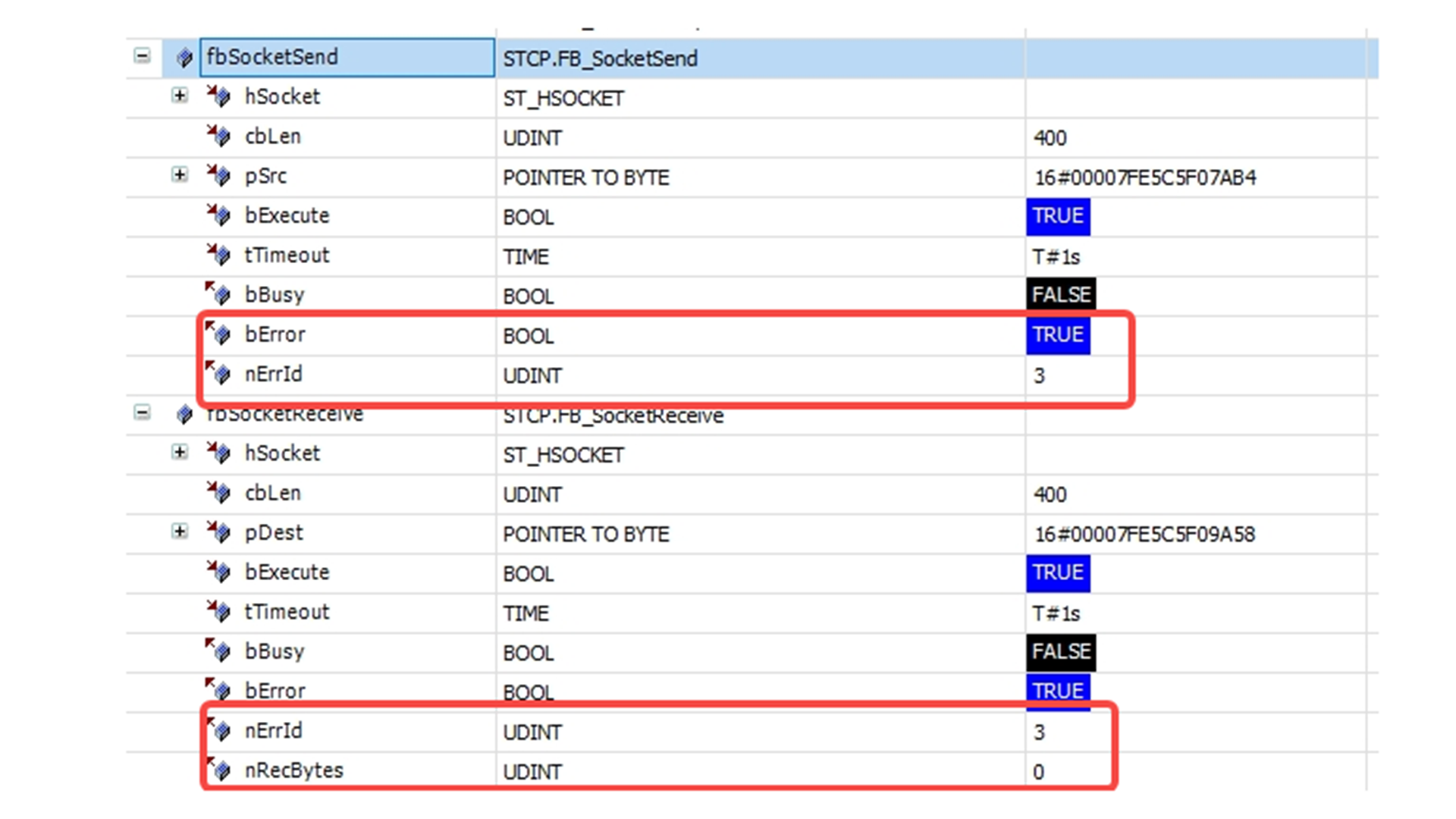Image resolution: width=1456 pixels, height=819 pixels.
Task: Click input icon beside tTimeout under fbSocketReceive
Action: click(x=219, y=611)
